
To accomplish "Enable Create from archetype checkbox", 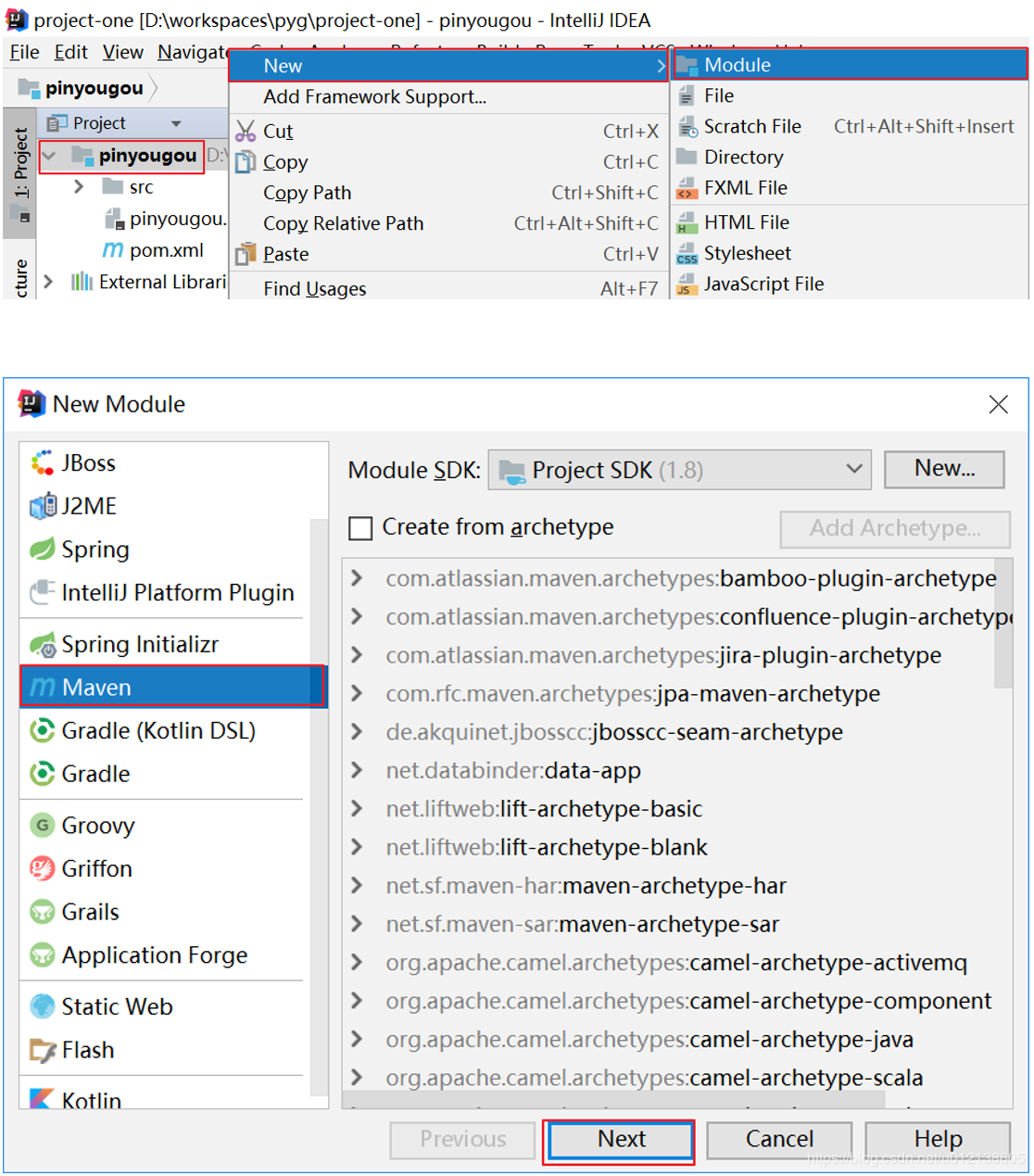I will point(360,528).
